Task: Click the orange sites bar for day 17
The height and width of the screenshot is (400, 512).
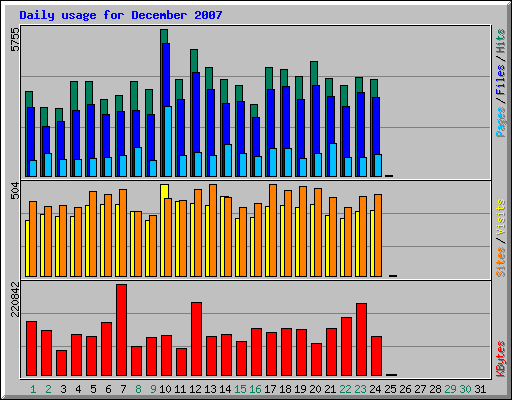Action: coord(273,230)
